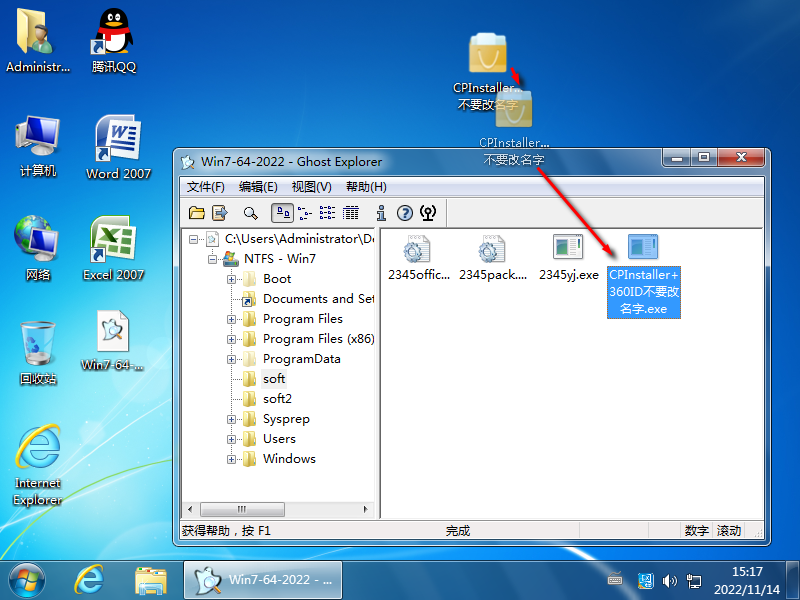This screenshot has width=800, height=600.
Task: Expand the Program Files tree node
Action: (232, 319)
